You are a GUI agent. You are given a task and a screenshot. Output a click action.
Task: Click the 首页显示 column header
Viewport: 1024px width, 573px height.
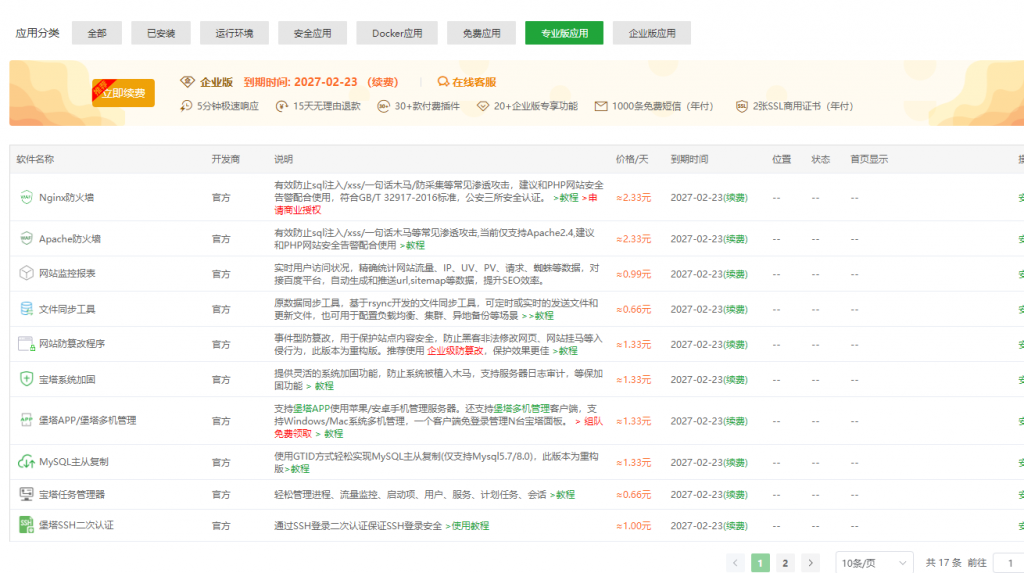point(869,159)
